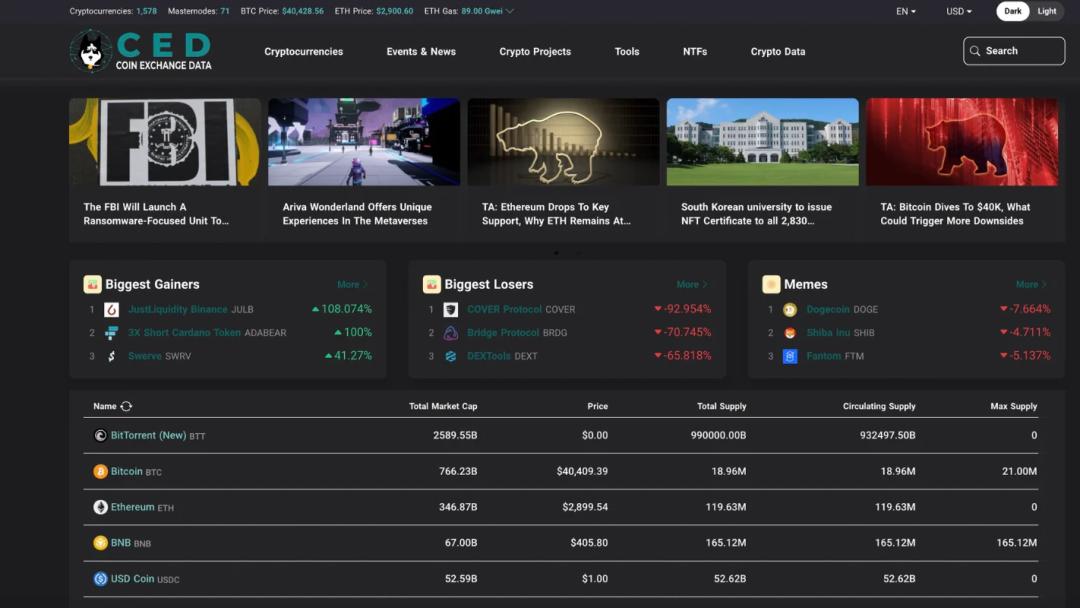Open the Ethereum Drops news thumbnail
The height and width of the screenshot is (608, 1080).
(x=563, y=142)
